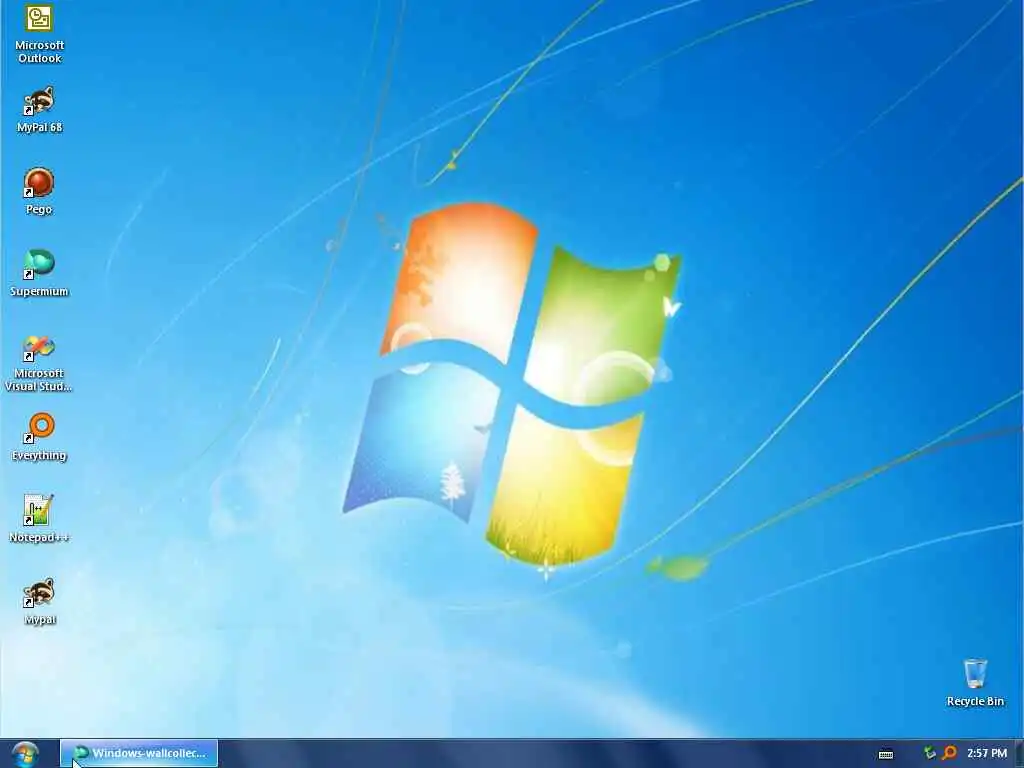This screenshot has width=1024, height=768.
Task: Select the Mypal desktop shortcut at bottom
Action: click(39, 601)
